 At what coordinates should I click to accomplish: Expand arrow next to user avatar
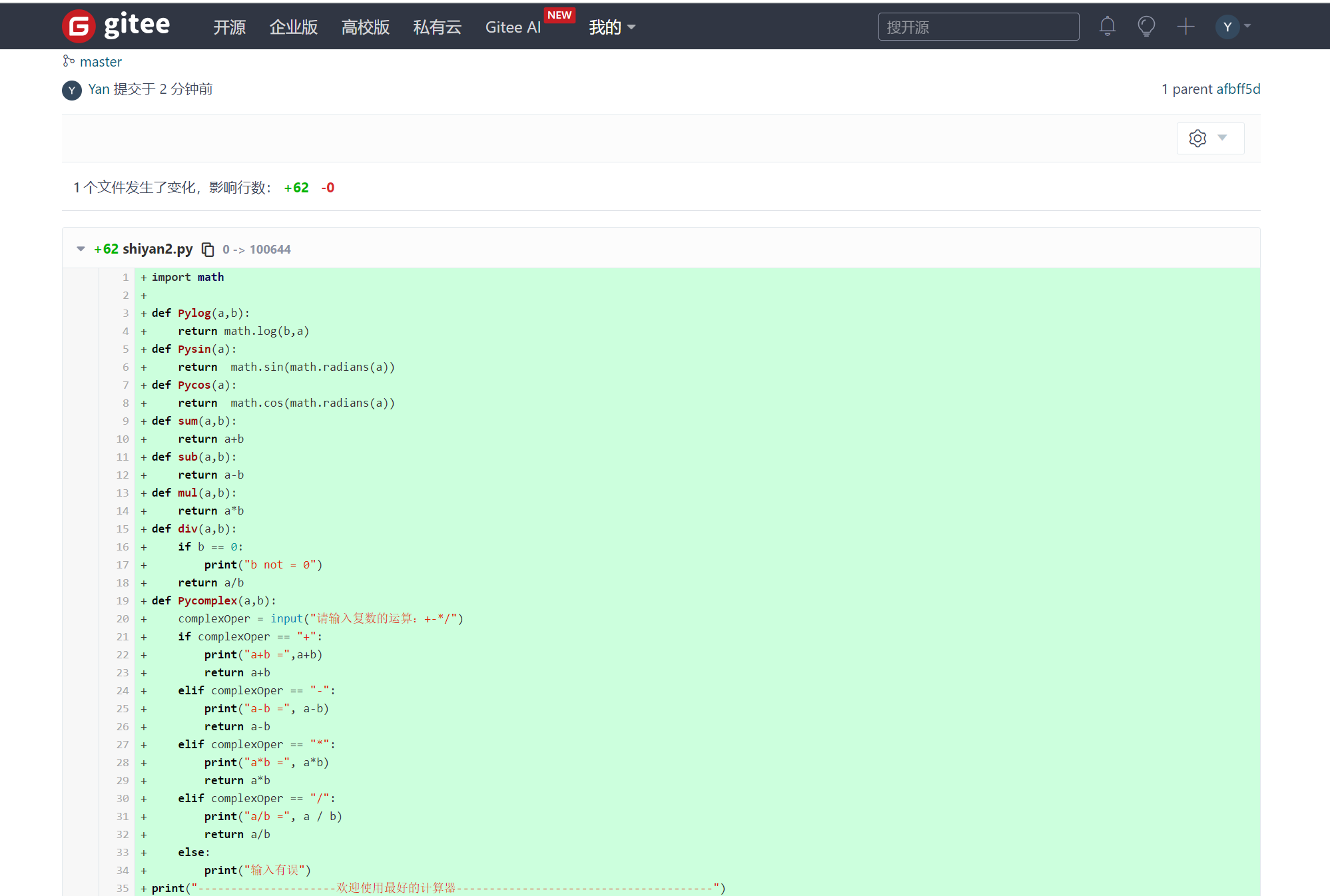[1247, 27]
